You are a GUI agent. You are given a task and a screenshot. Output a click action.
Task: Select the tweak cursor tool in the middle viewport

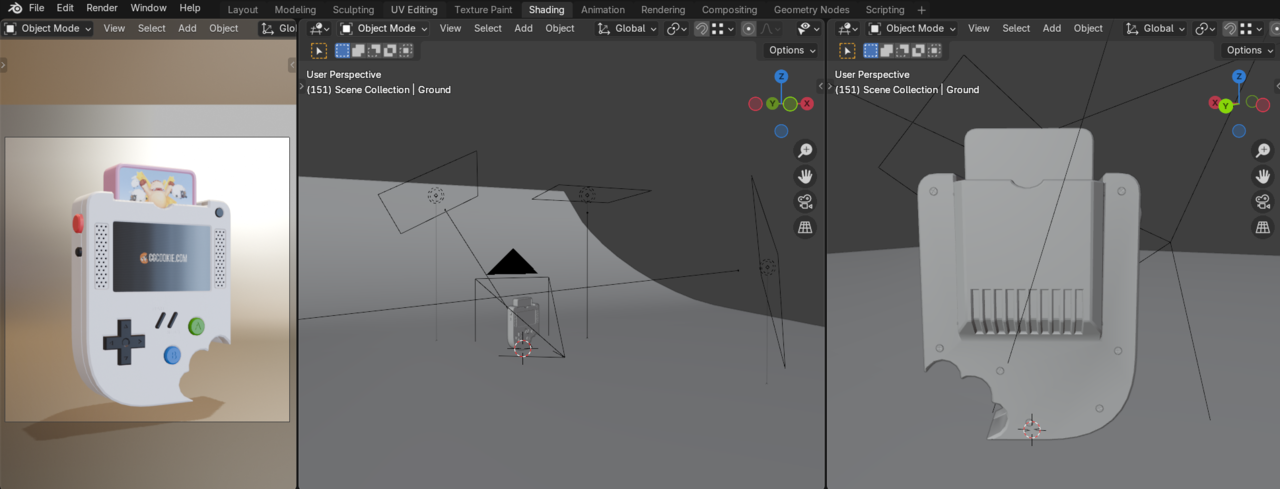pos(319,51)
